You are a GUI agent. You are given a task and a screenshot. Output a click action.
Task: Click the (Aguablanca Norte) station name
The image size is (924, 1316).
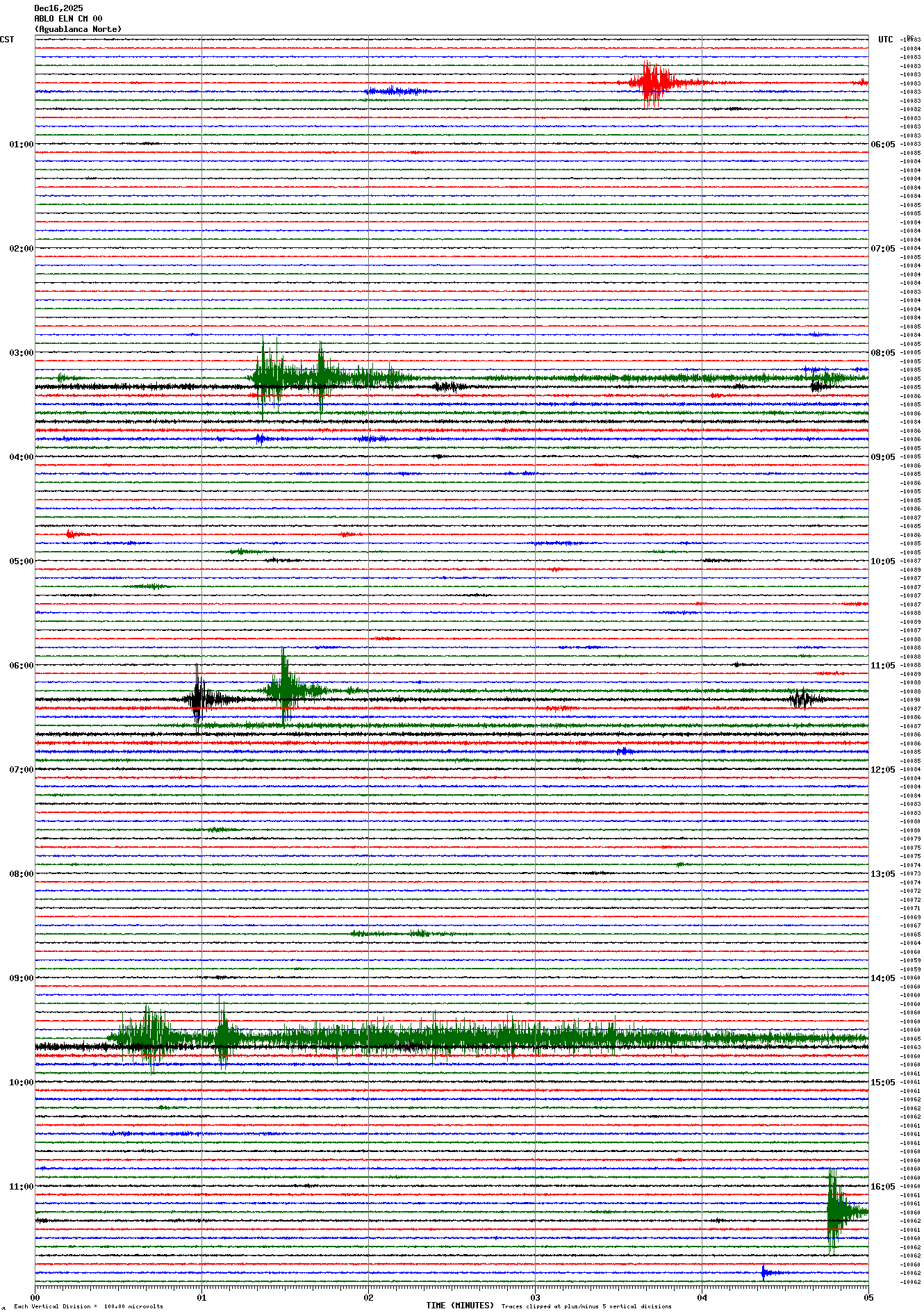(x=78, y=29)
